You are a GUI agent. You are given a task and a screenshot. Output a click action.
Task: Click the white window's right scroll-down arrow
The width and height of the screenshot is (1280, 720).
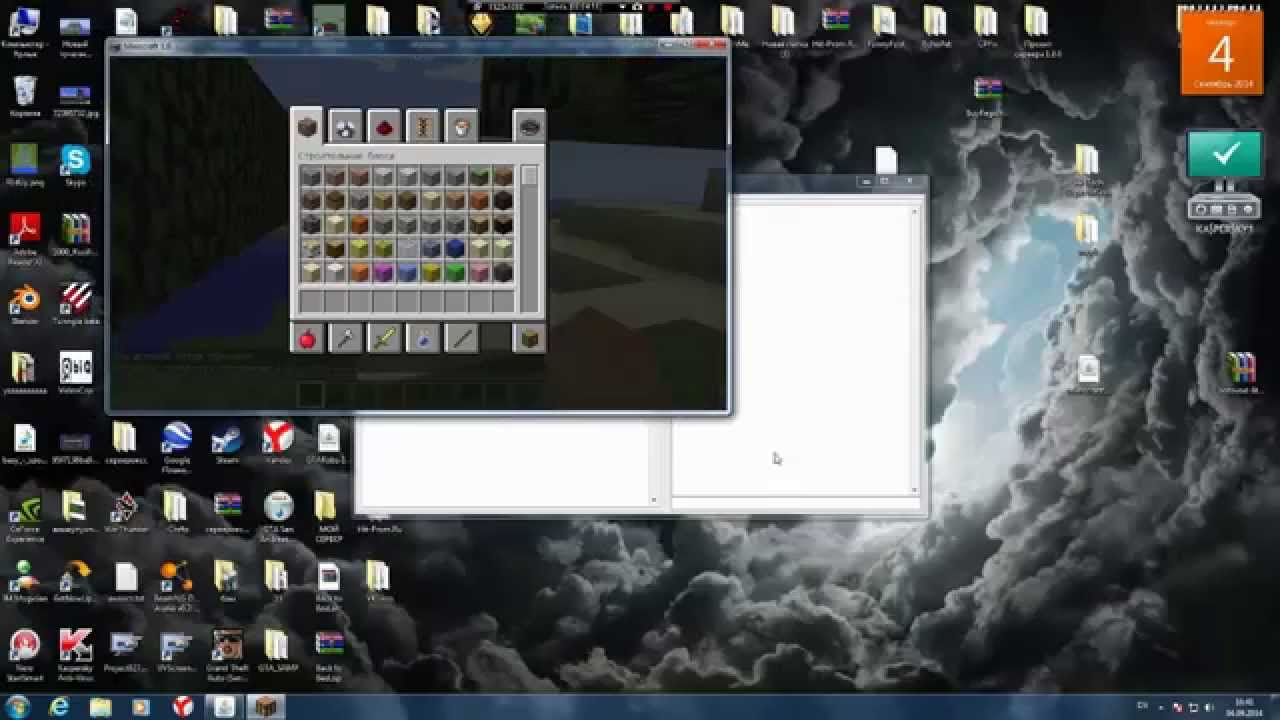pos(914,490)
